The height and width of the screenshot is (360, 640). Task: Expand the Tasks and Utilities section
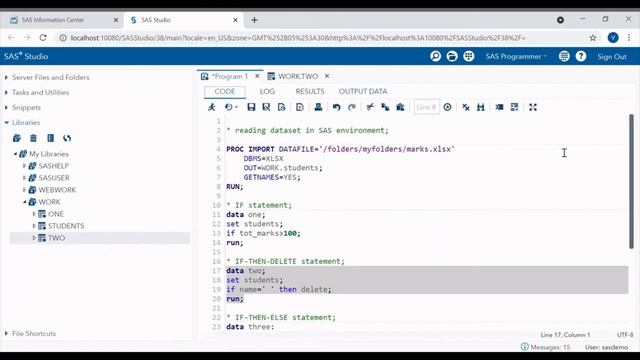pyautogui.click(x=6, y=92)
